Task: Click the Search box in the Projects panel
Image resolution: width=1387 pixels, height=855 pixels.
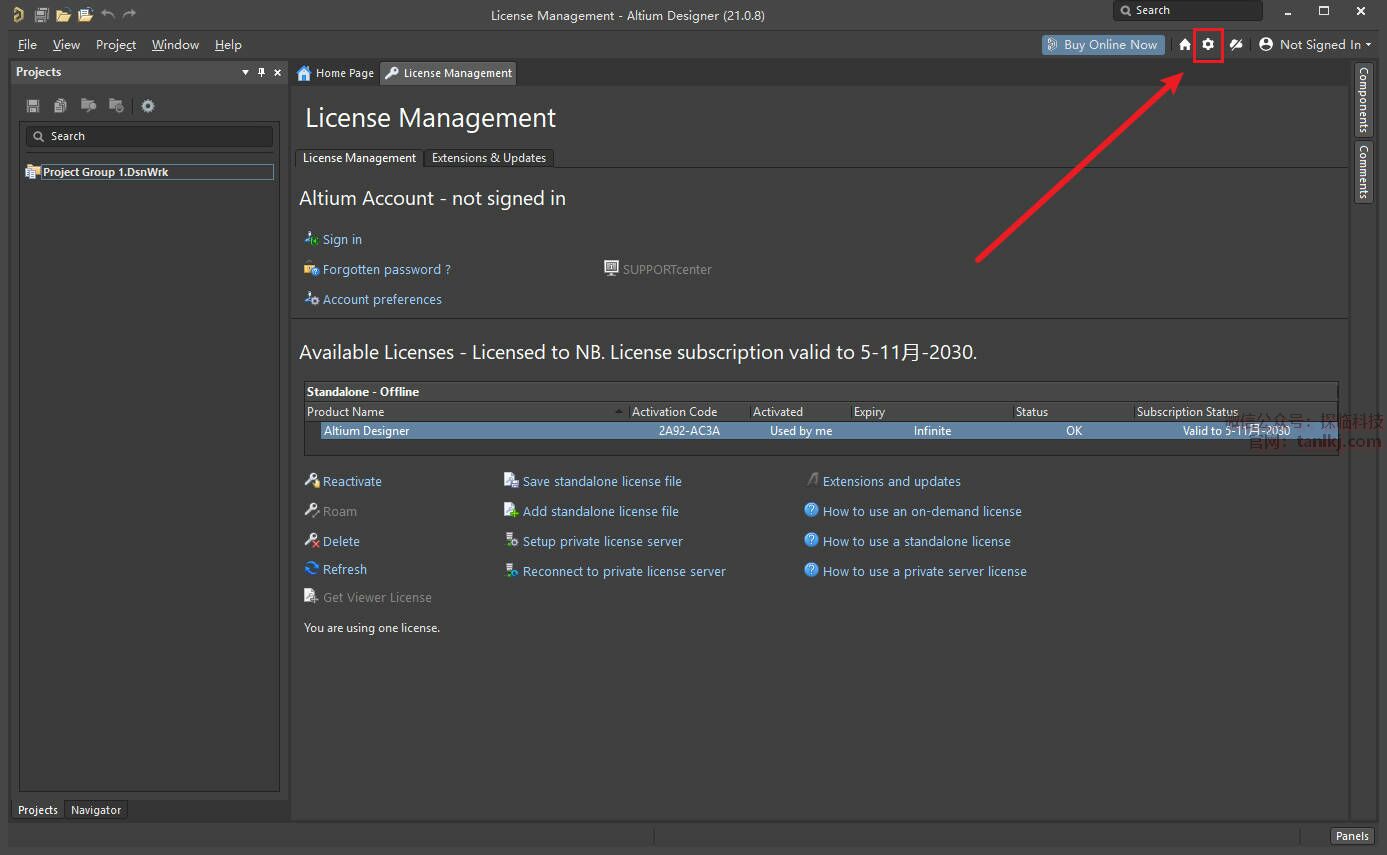Action: coord(149,136)
